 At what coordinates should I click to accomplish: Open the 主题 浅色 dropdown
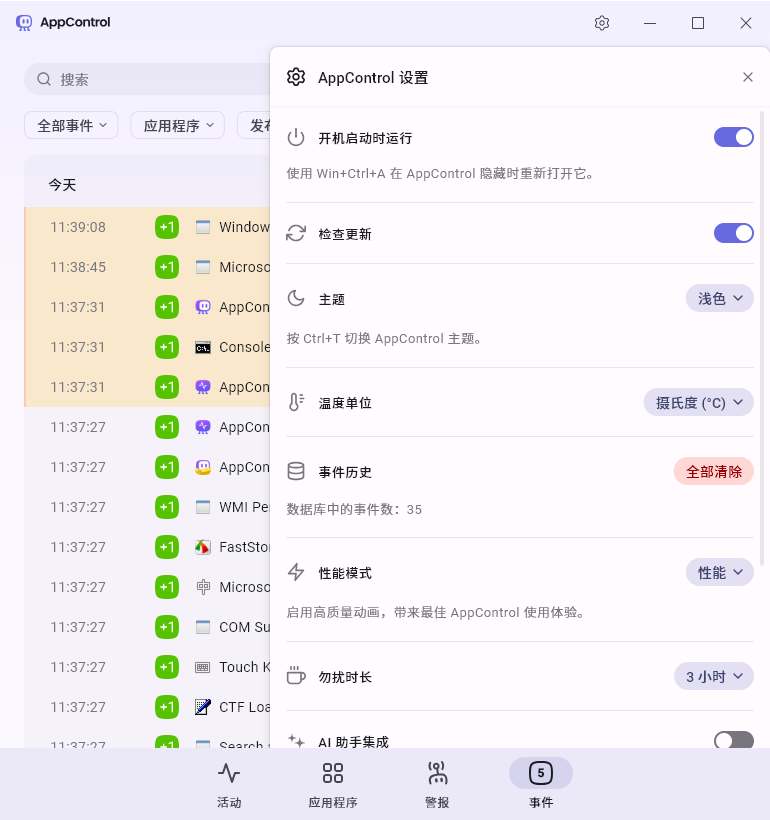pos(719,298)
